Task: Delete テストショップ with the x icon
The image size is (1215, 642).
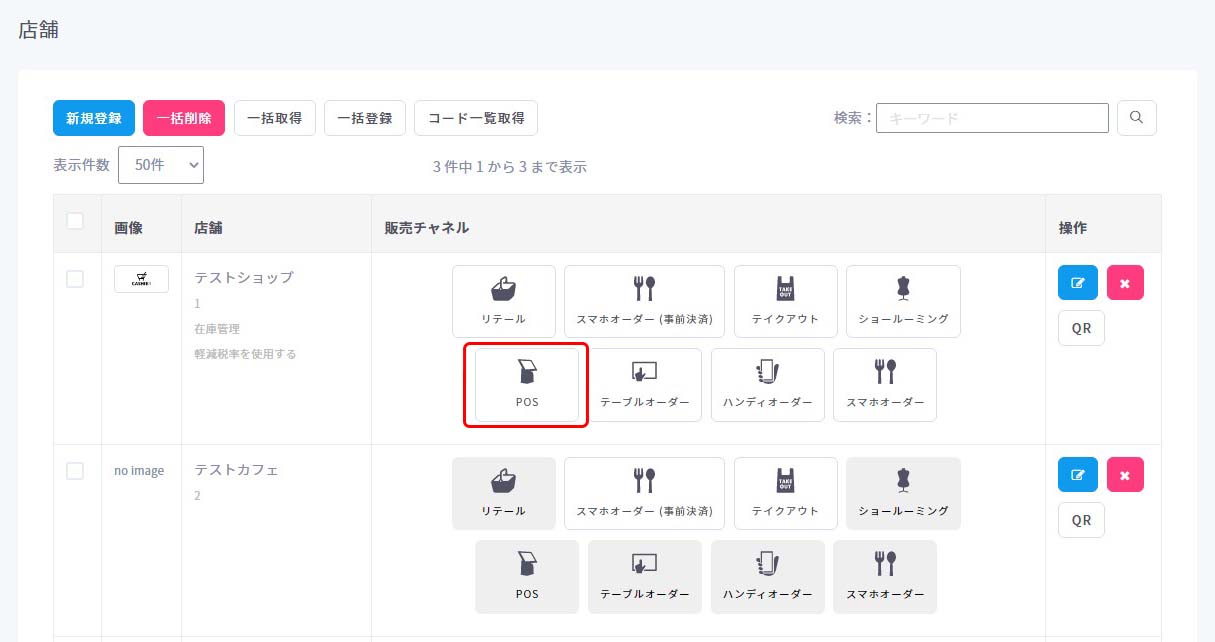Action: (1125, 282)
